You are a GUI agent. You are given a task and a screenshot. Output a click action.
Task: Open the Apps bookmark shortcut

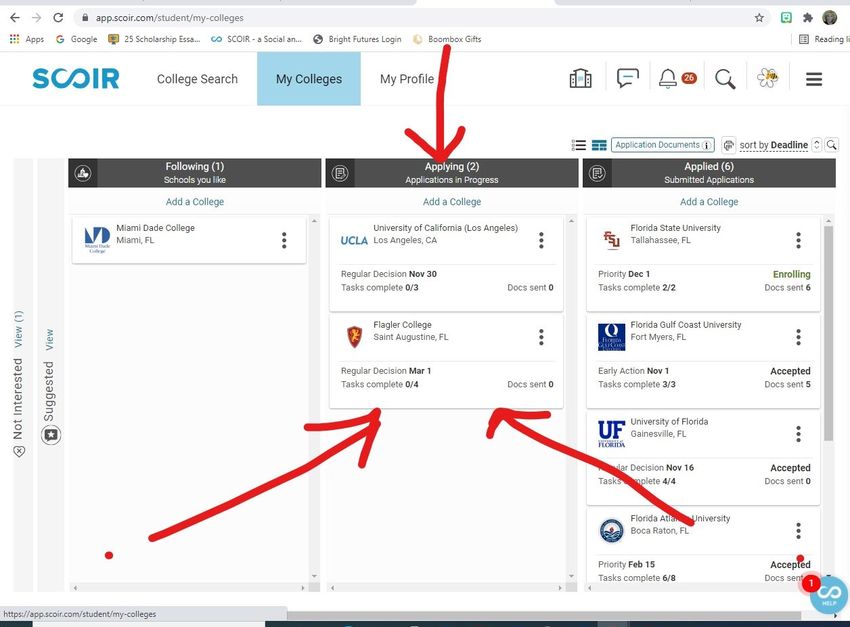(27, 39)
